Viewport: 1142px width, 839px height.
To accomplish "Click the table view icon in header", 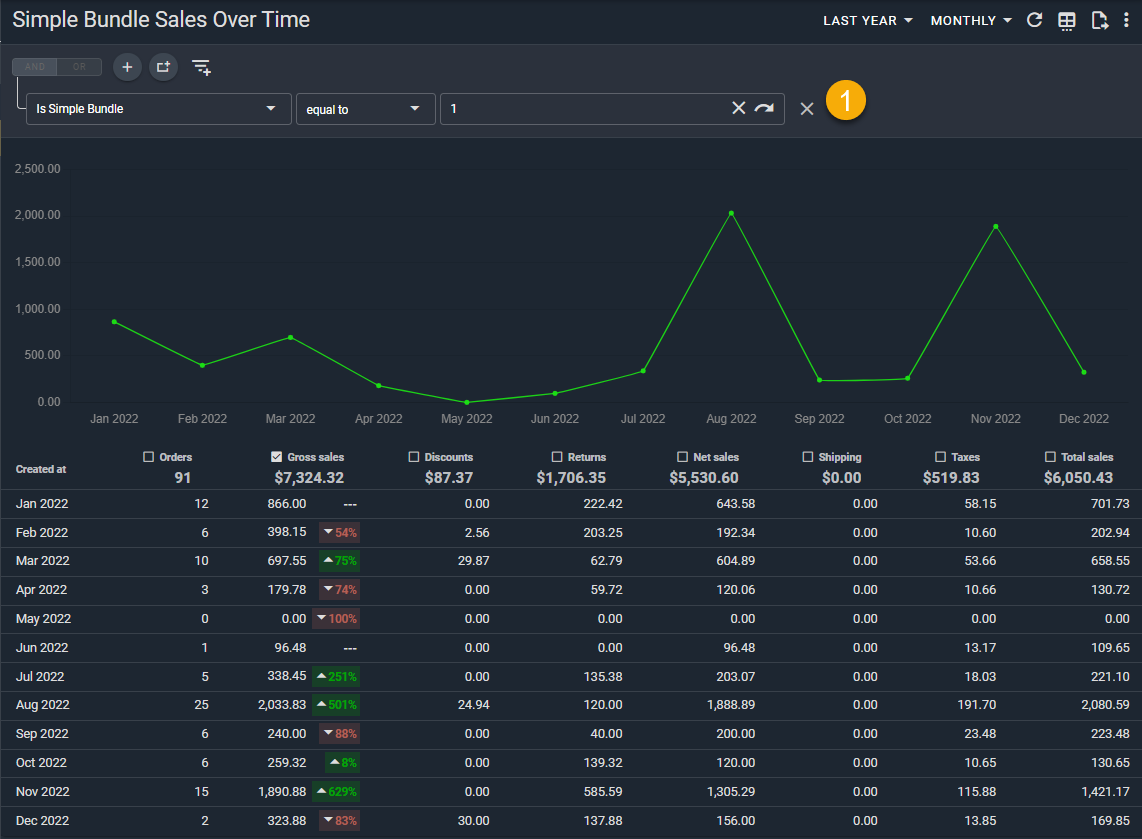I will point(1067,21).
